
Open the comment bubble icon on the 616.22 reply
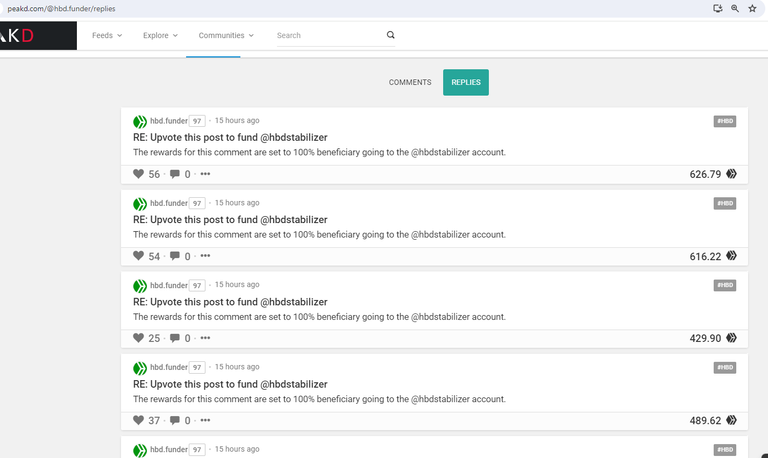[175, 256]
